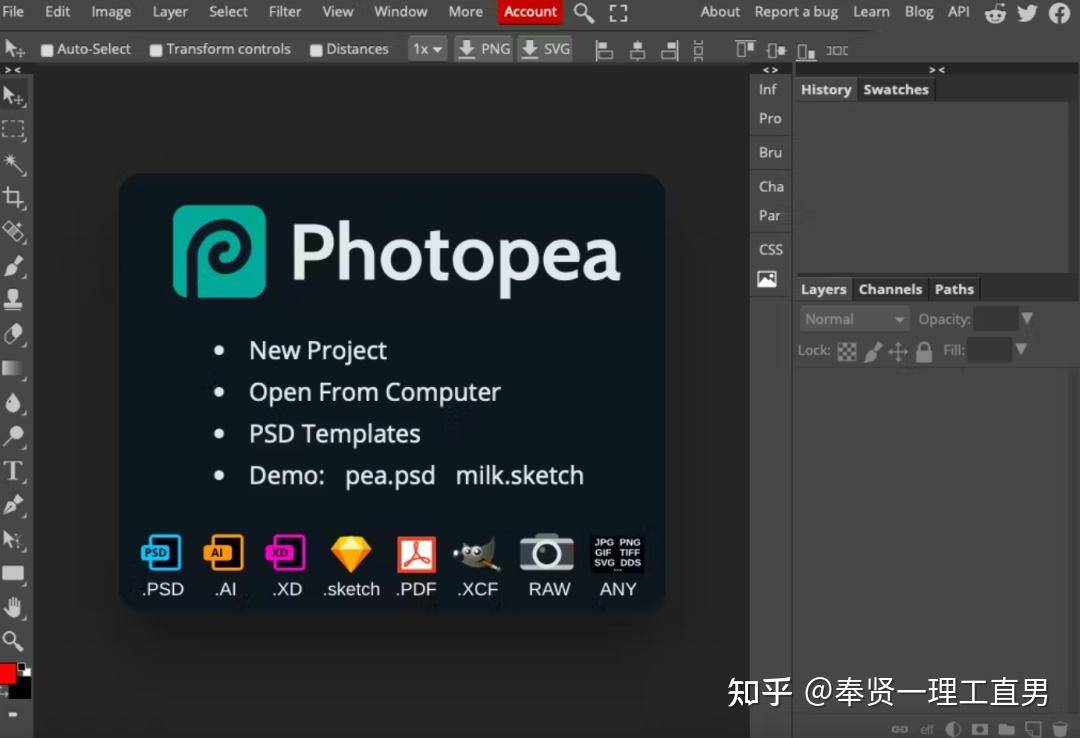
Task: Toggle fullscreen mode icon
Action: [x=619, y=12]
